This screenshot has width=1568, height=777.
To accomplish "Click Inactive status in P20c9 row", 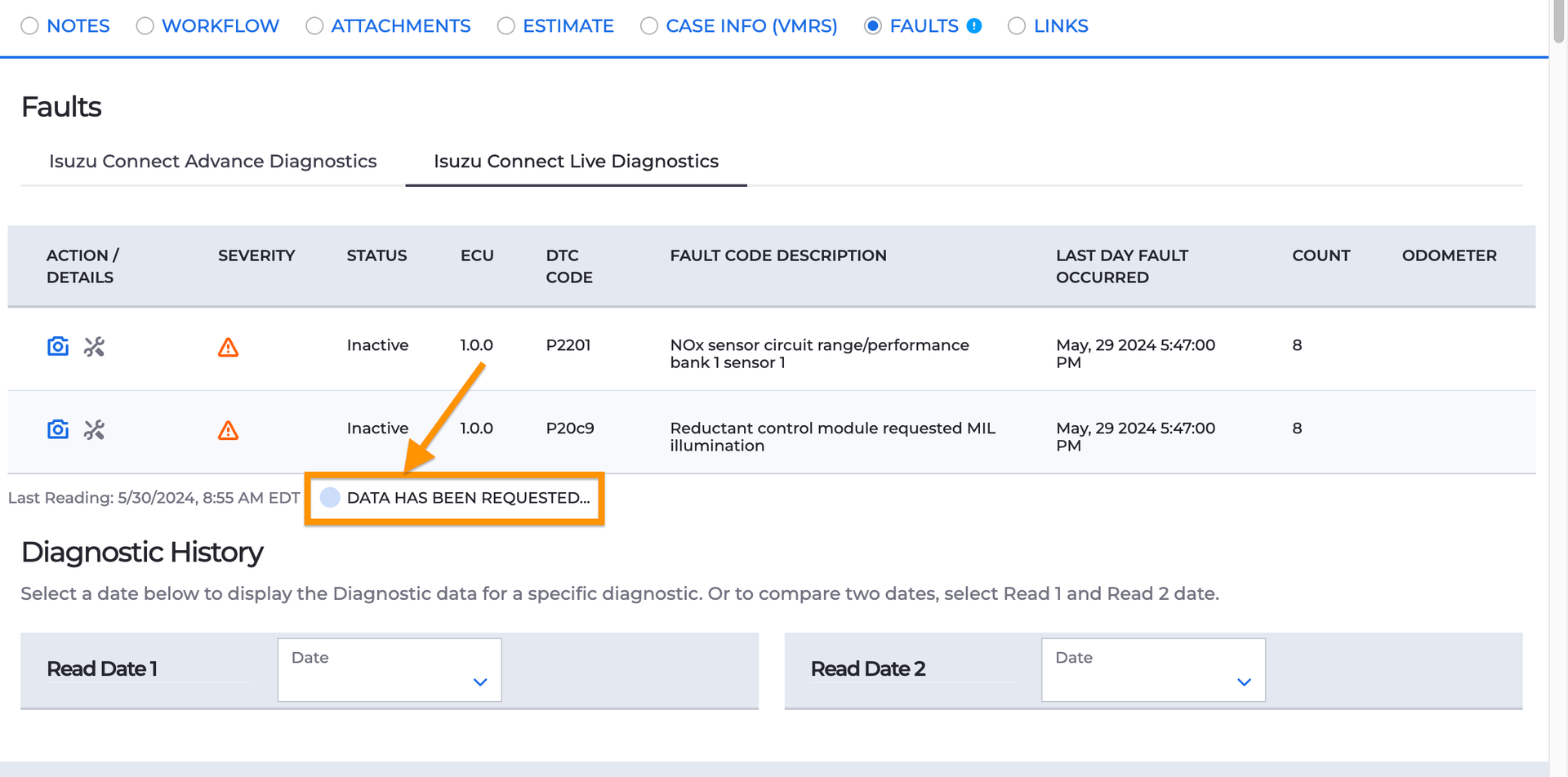I will click(377, 428).
